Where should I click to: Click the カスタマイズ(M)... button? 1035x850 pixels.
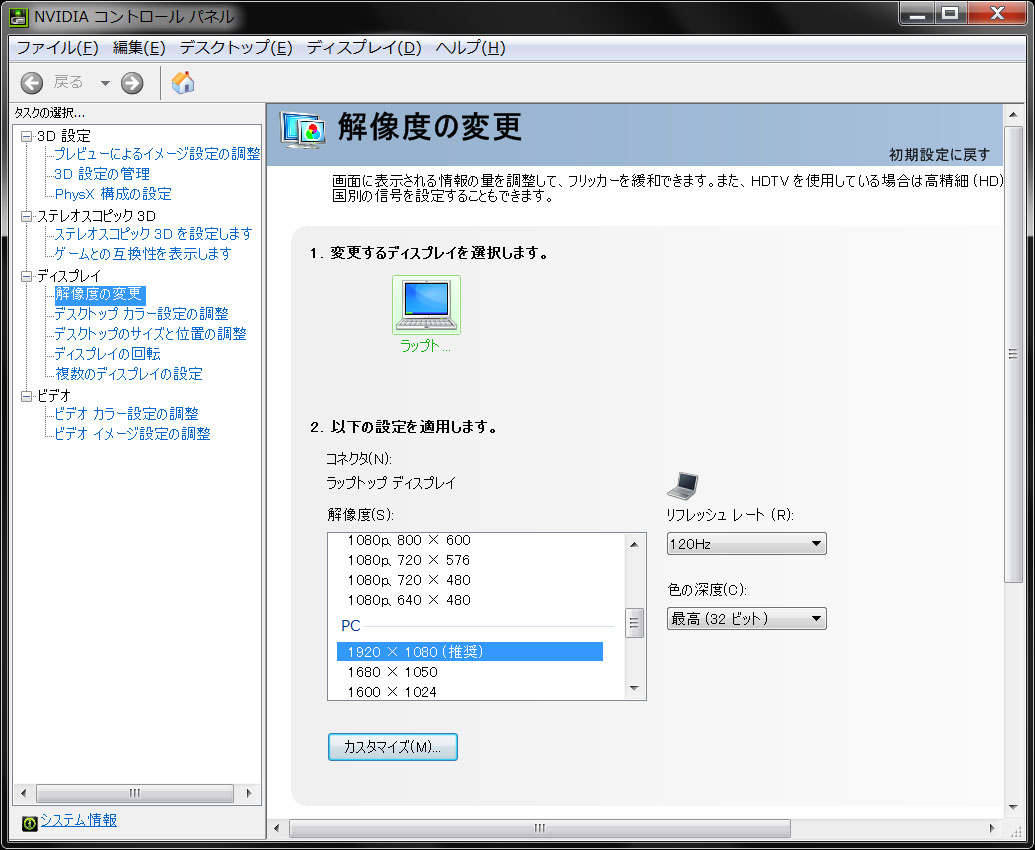point(393,747)
